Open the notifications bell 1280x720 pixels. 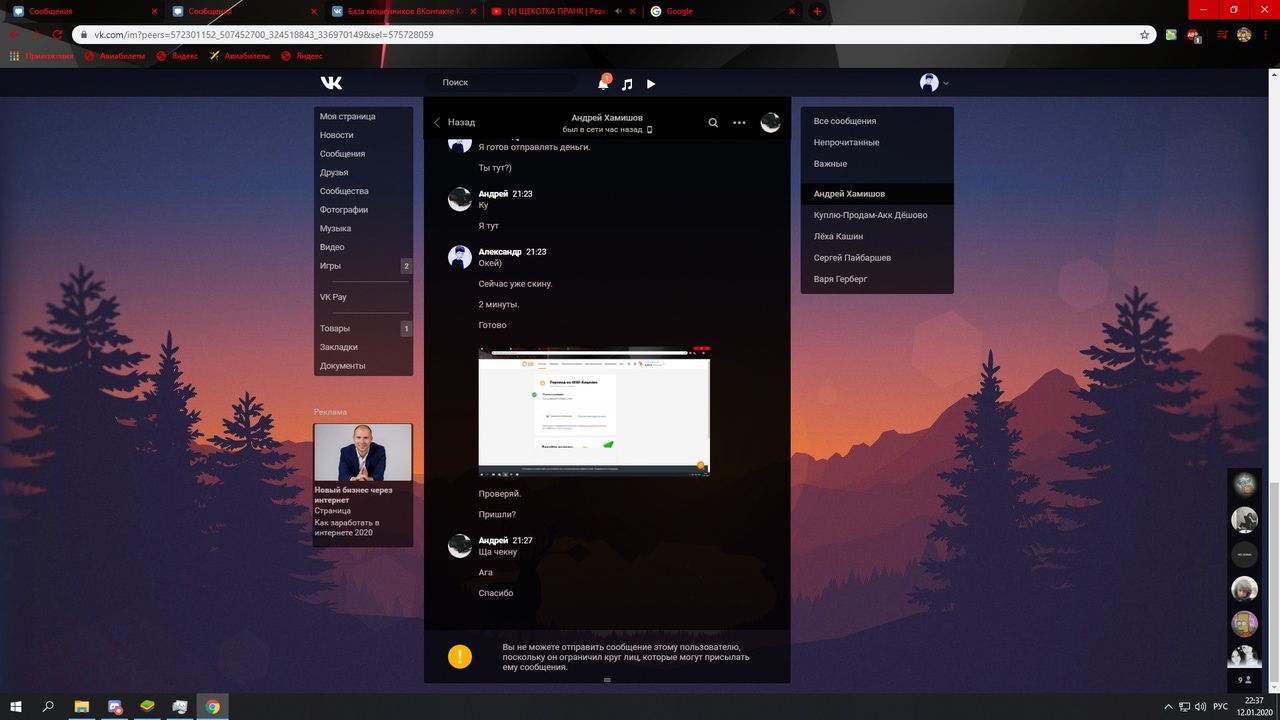(x=604, y=84)
